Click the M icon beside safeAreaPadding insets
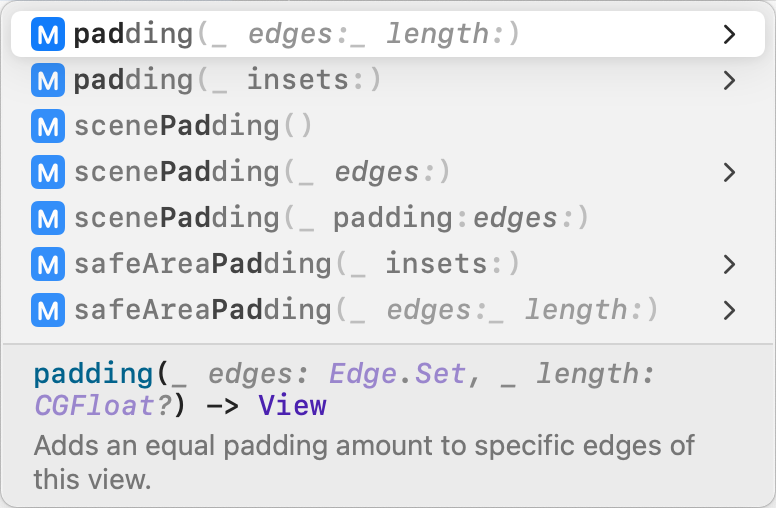This screenshot has width=776, height=508. point(48,264)
